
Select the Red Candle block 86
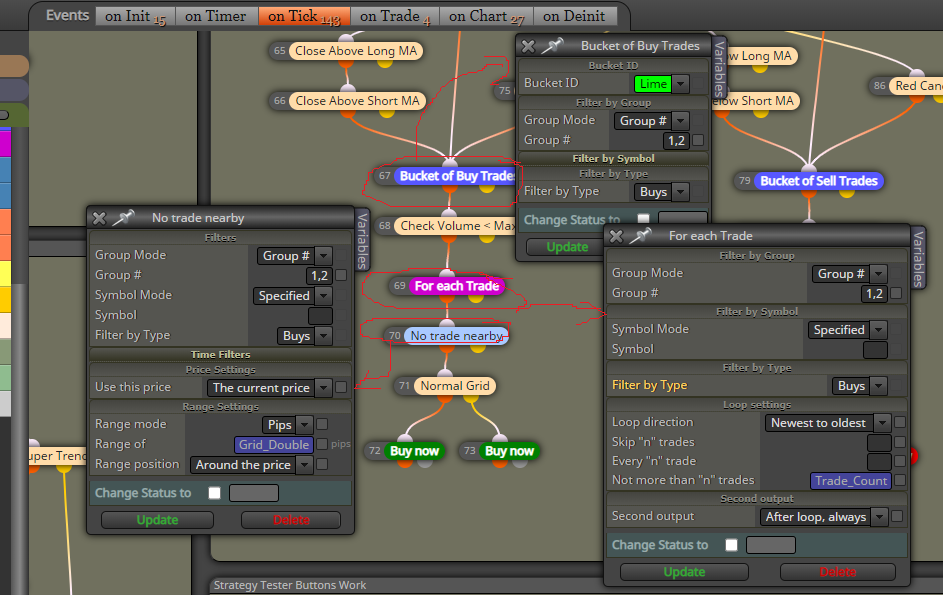(x=918, y=85)
